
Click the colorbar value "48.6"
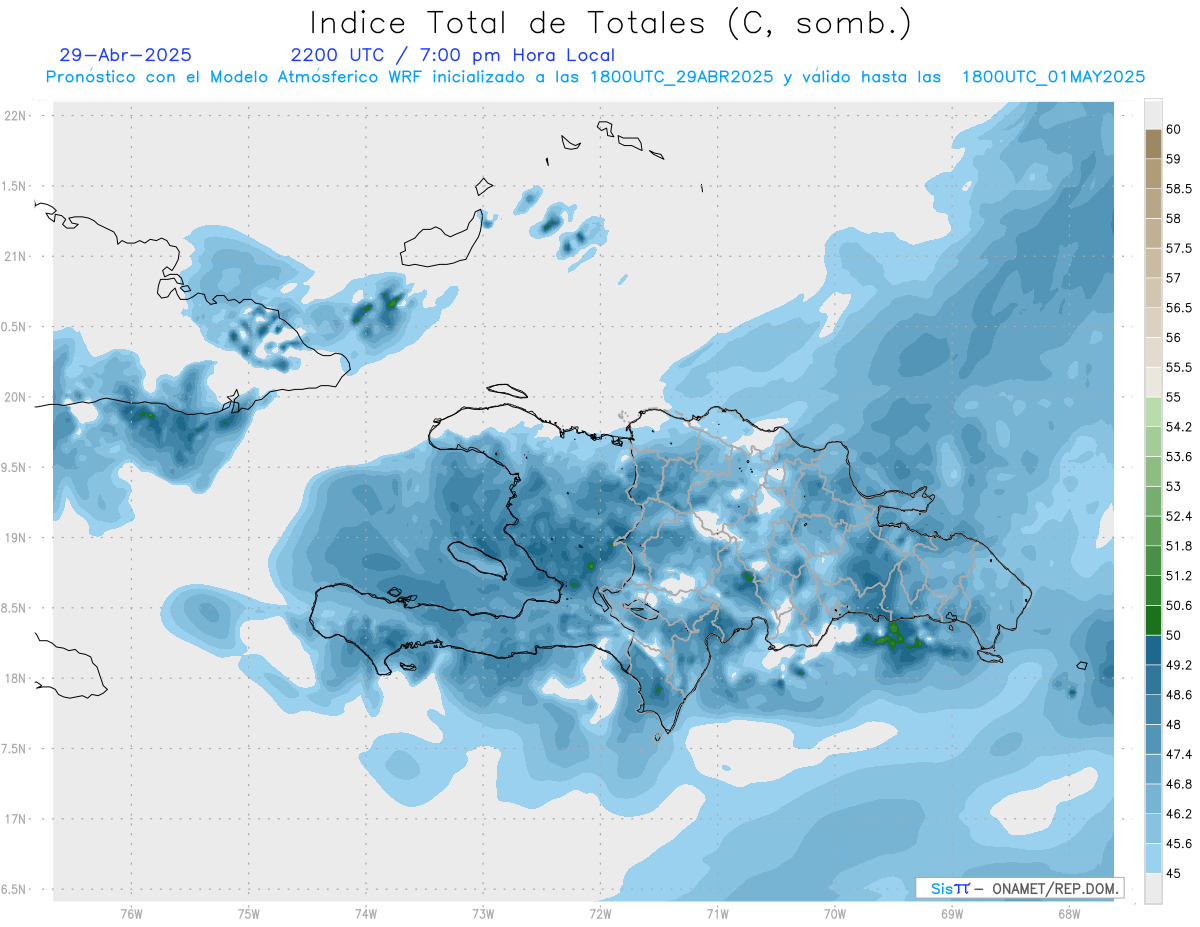pyautogui.click(x=1179, y=694)
